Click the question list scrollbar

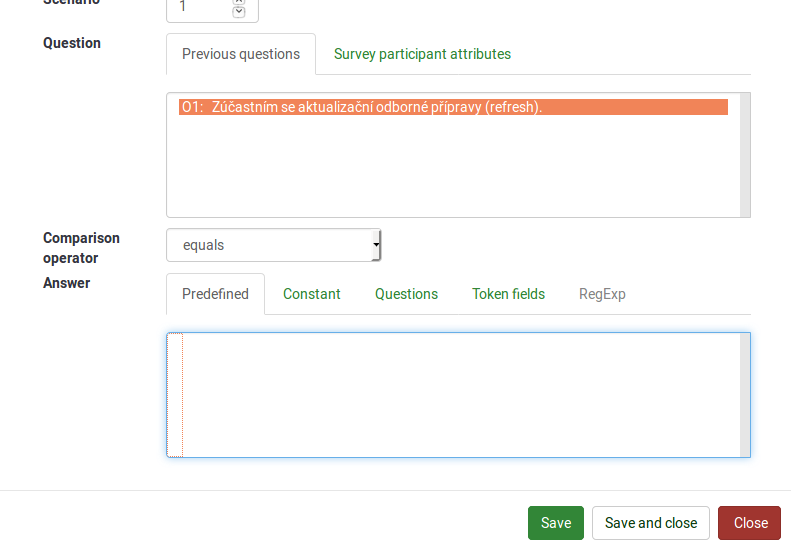click(x=745, y=155)
